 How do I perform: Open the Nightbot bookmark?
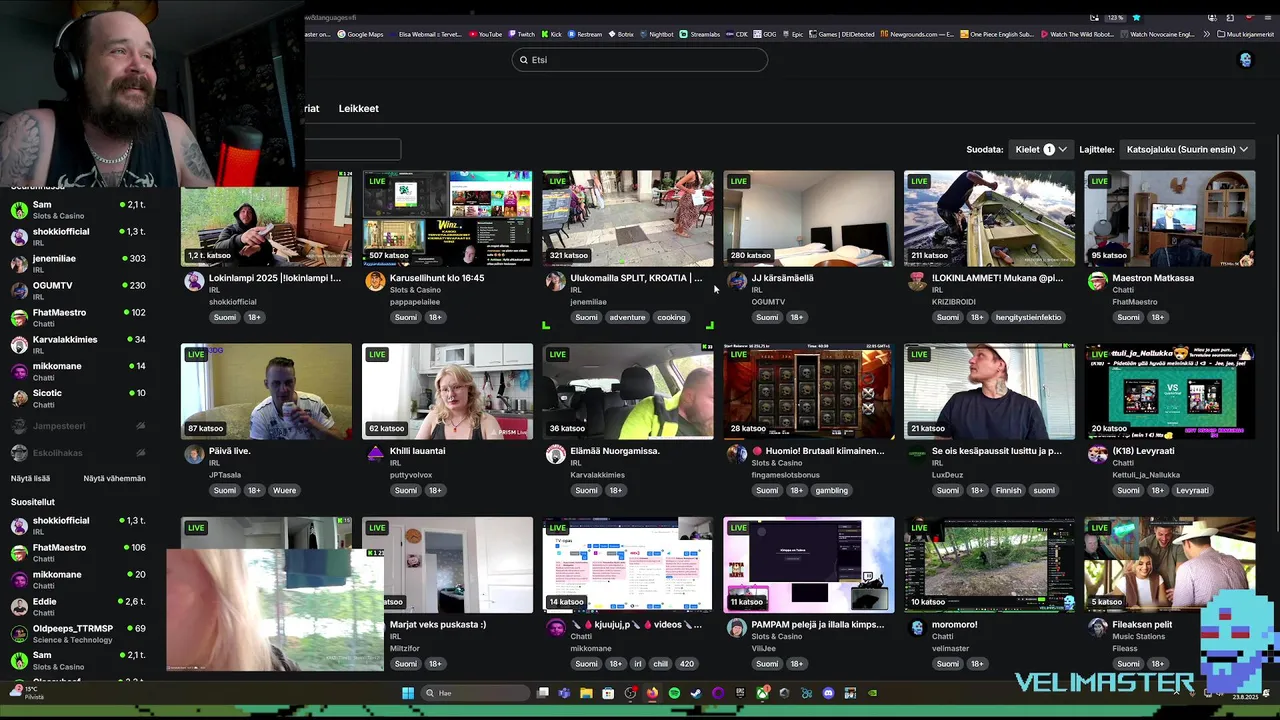click(657, 34)
